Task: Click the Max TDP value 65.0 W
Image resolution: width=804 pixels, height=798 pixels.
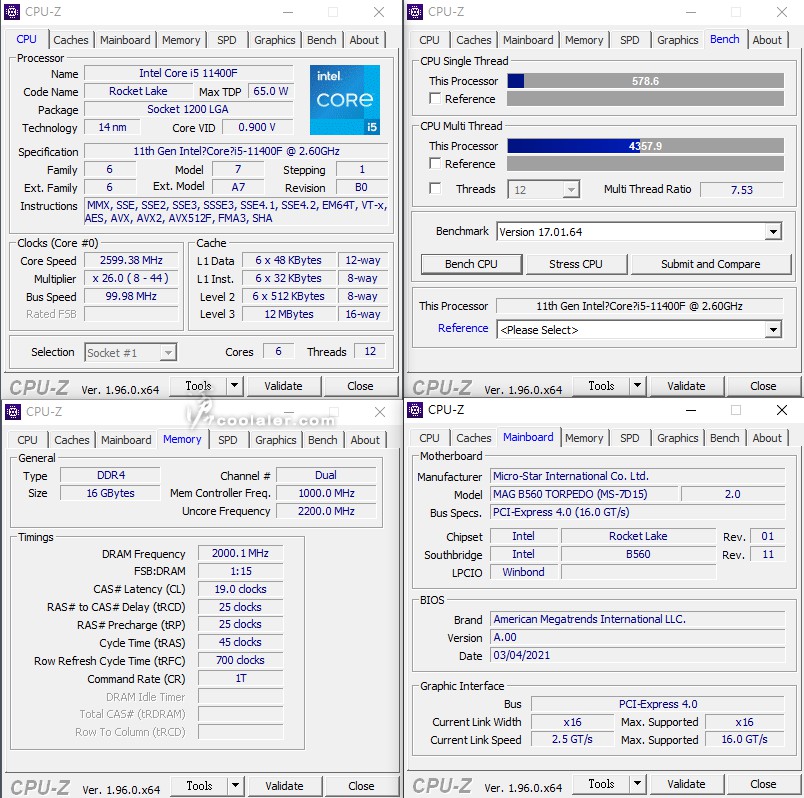Action: [x=271, y=91]
